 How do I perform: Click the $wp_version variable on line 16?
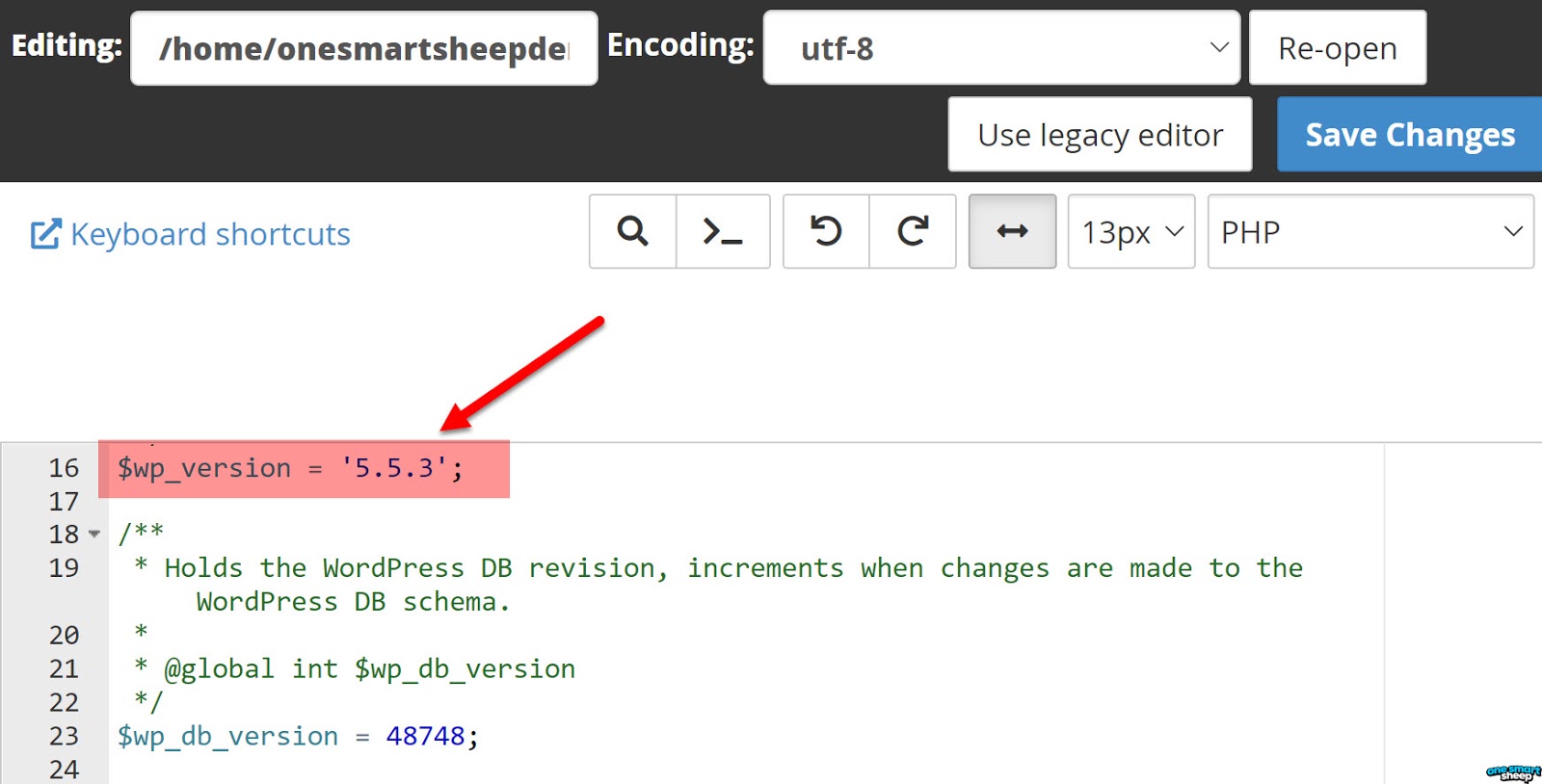tap(204, 468)
